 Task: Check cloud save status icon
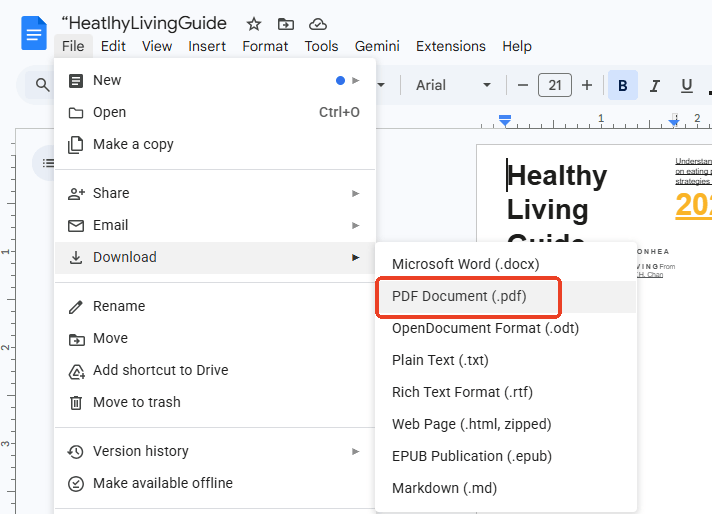318,24
